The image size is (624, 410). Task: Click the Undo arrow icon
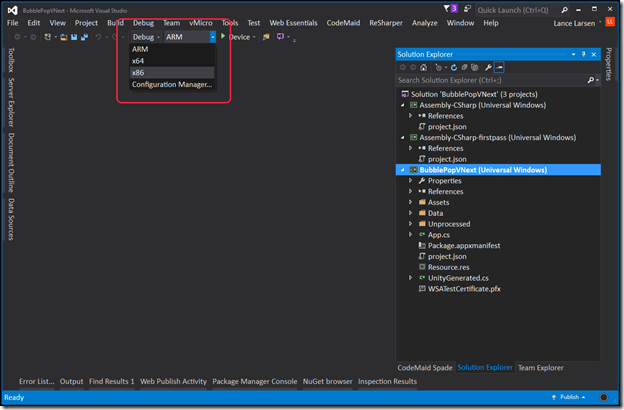click(98, 37)
